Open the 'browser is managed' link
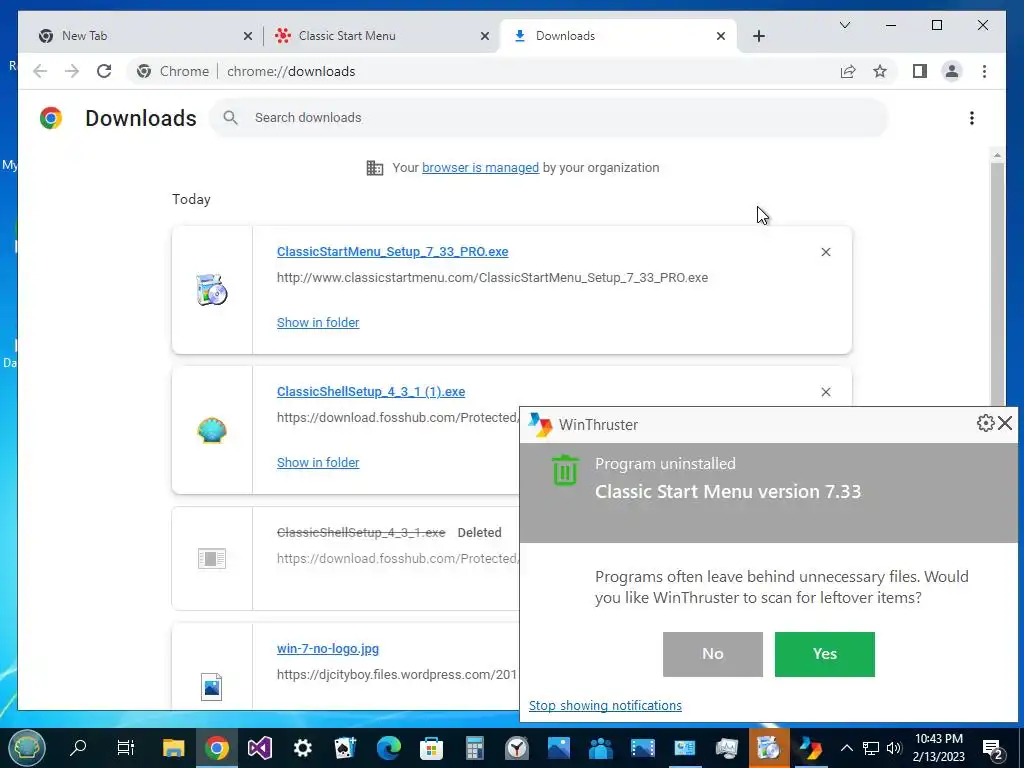The image size is (1024, 768). (480, 168)
